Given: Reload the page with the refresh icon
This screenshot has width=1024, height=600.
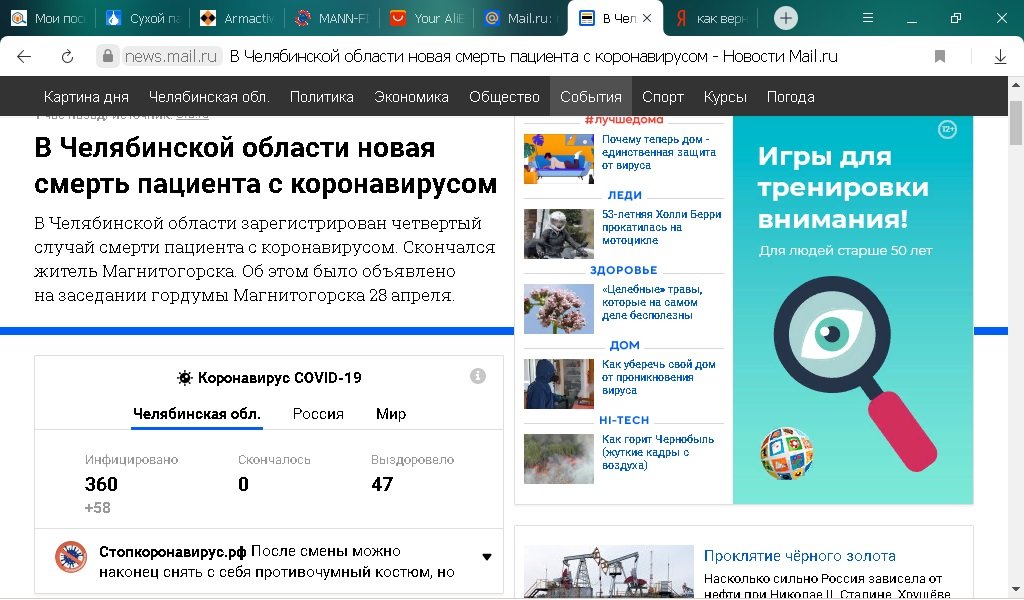Looking at the screenshot, I should [67, 57].
